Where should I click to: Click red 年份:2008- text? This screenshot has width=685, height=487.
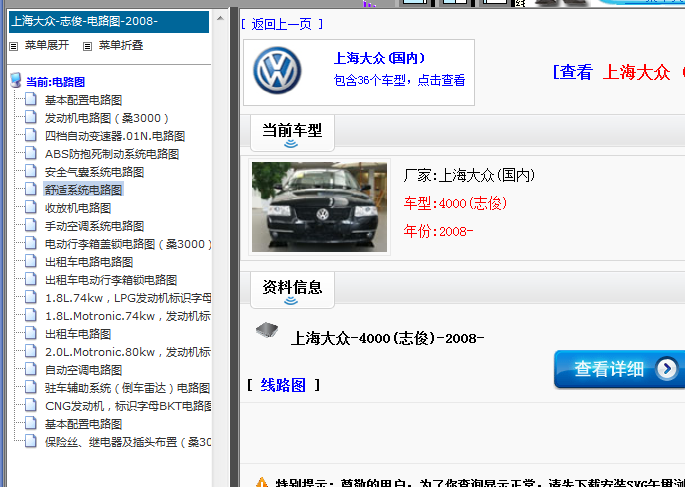pyautogui.click(x=438, y=231)
